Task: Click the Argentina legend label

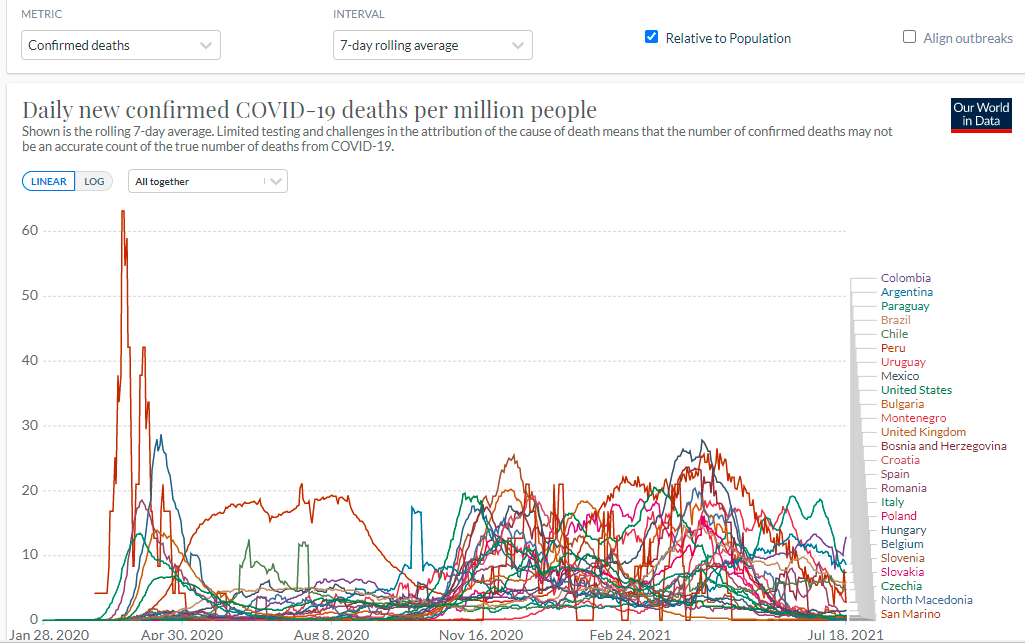Action: point(906,292)
